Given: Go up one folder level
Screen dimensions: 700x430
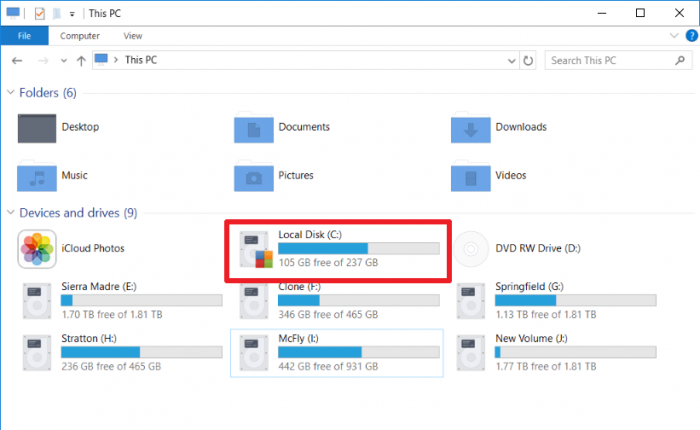Looking at the screenshot, I should tap(81, 60).
